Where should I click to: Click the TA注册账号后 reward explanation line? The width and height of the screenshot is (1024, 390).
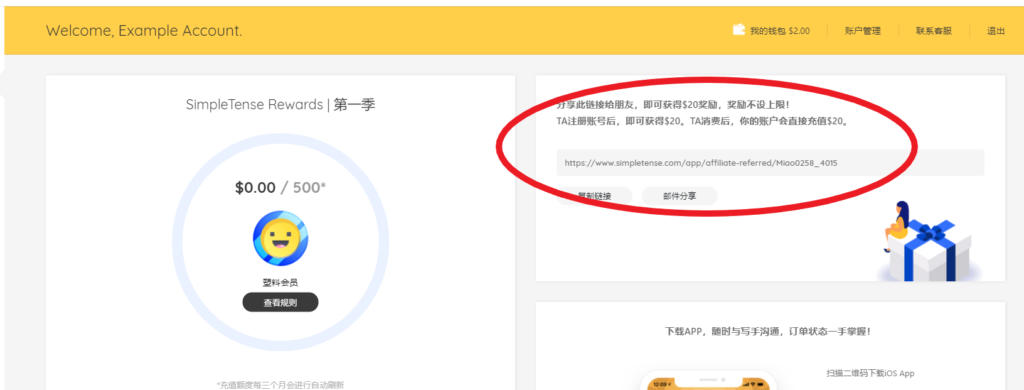pos(704,121)
